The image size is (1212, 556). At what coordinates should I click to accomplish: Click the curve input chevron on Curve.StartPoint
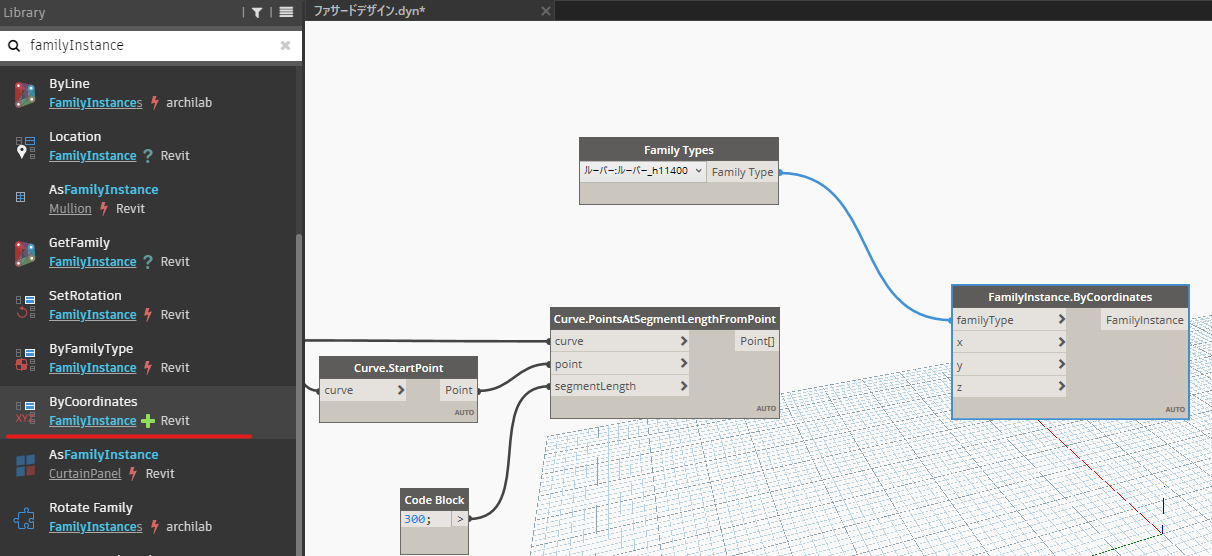(x=400, y=390)
